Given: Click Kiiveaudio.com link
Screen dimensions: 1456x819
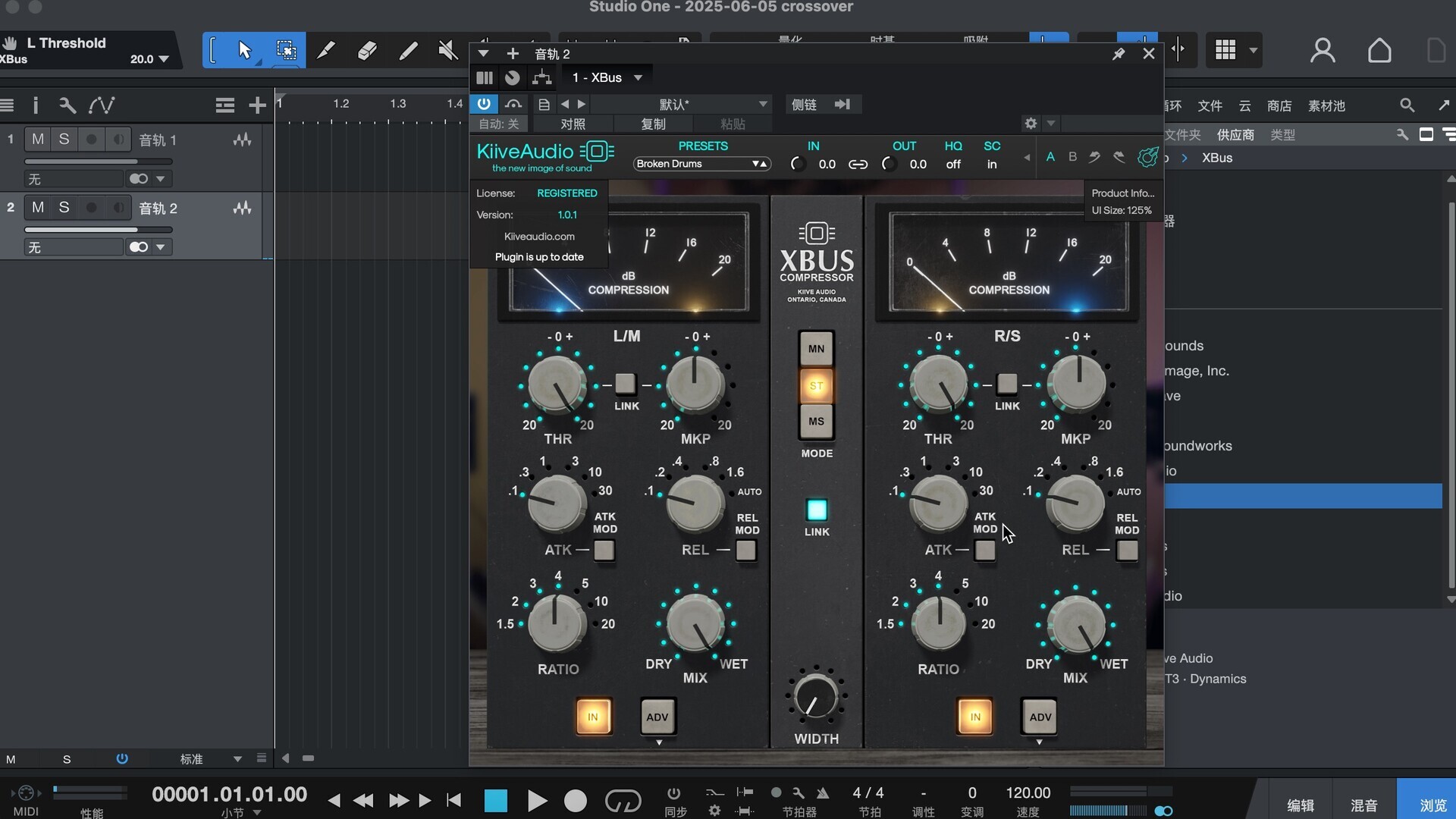Looking at the screenshot, I should pyautogui.click(x=539, y=236).
